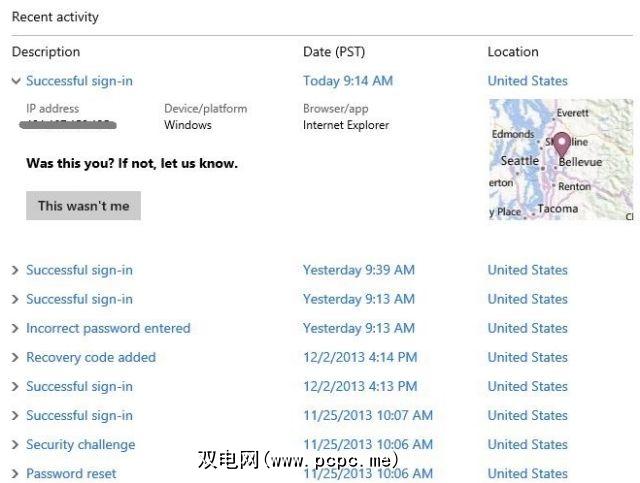
Task: Click United States in the Password reset row
Action: click(527, 474)
